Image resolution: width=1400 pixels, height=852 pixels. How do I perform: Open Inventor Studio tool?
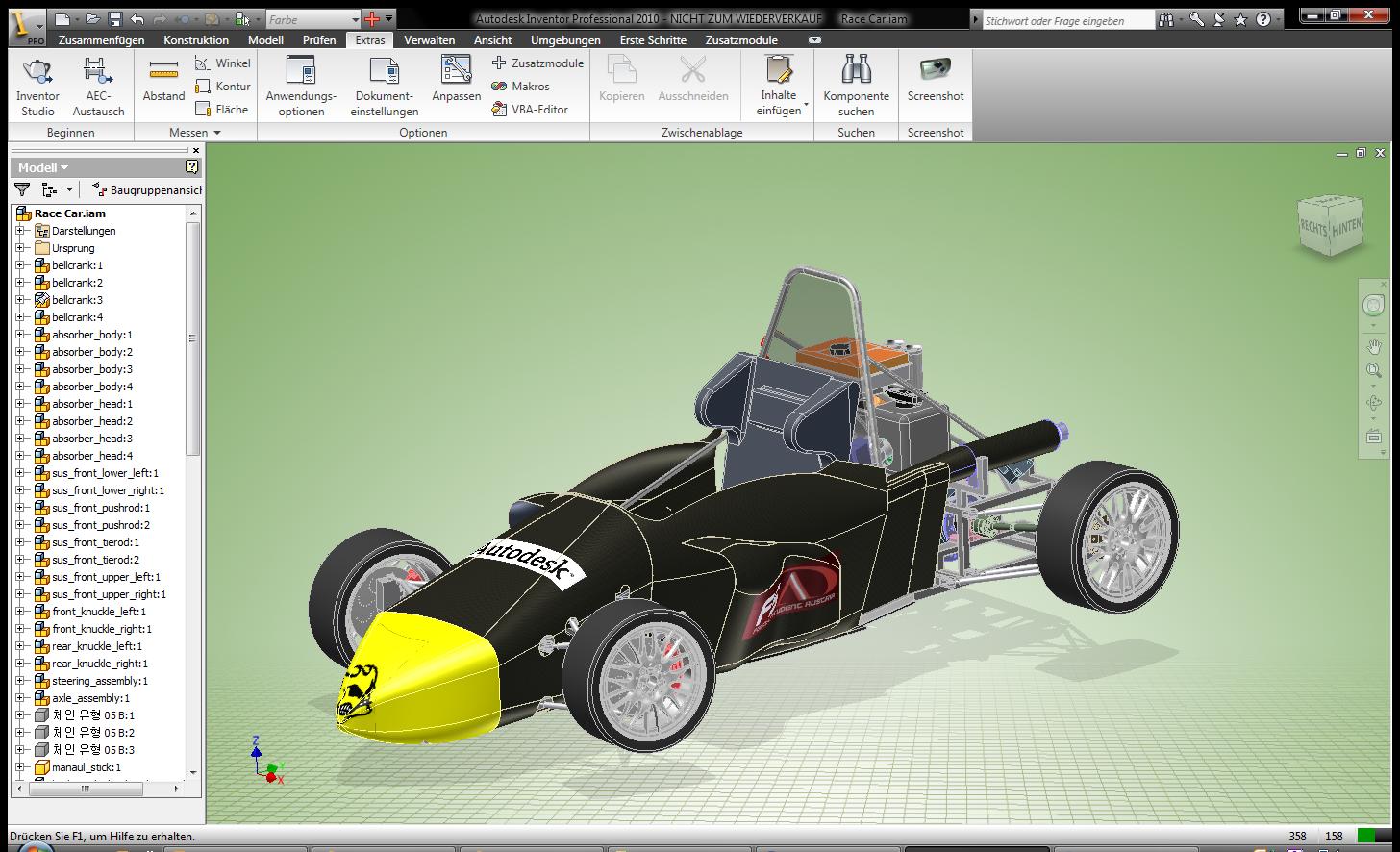tap(37, 87)
